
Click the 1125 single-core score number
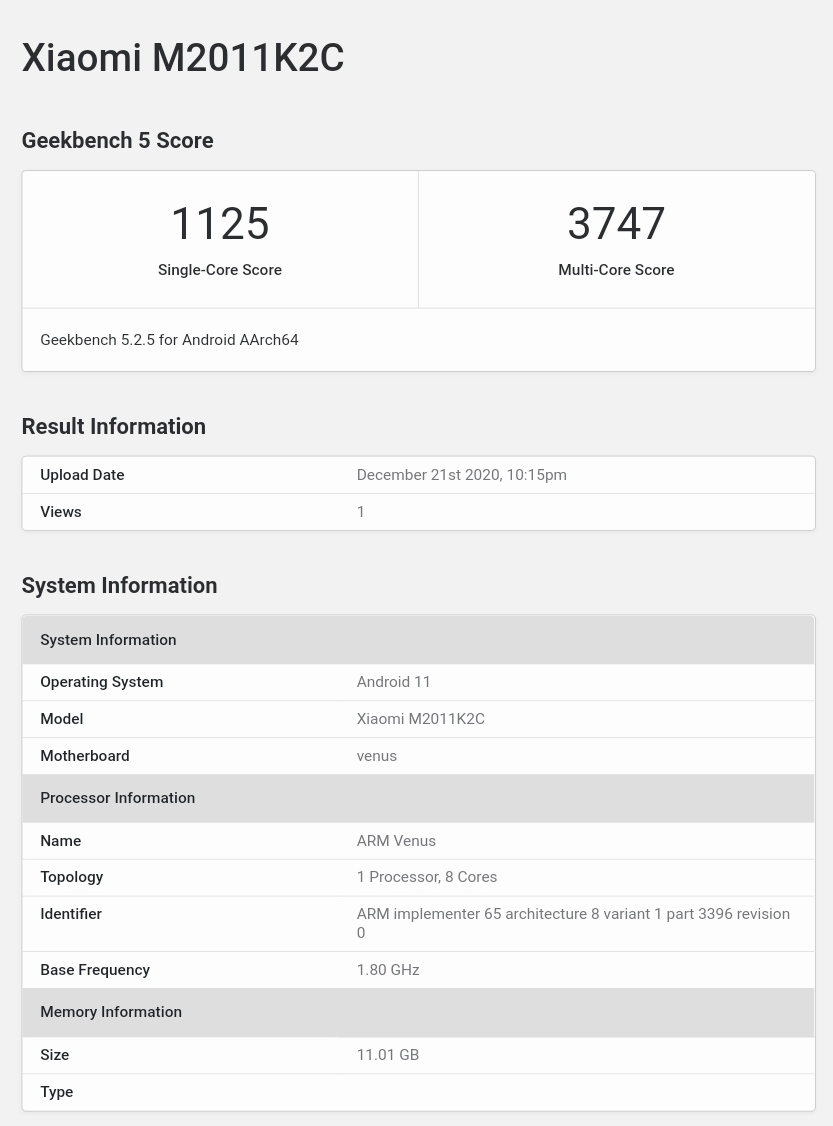point(220,224)
